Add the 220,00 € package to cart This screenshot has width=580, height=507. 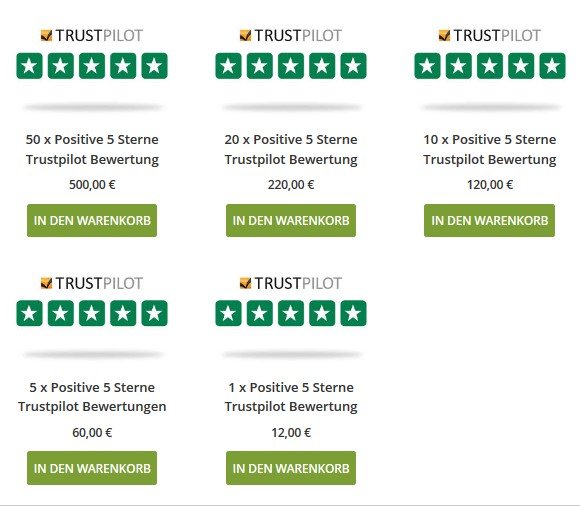click(x=291, y=220)
